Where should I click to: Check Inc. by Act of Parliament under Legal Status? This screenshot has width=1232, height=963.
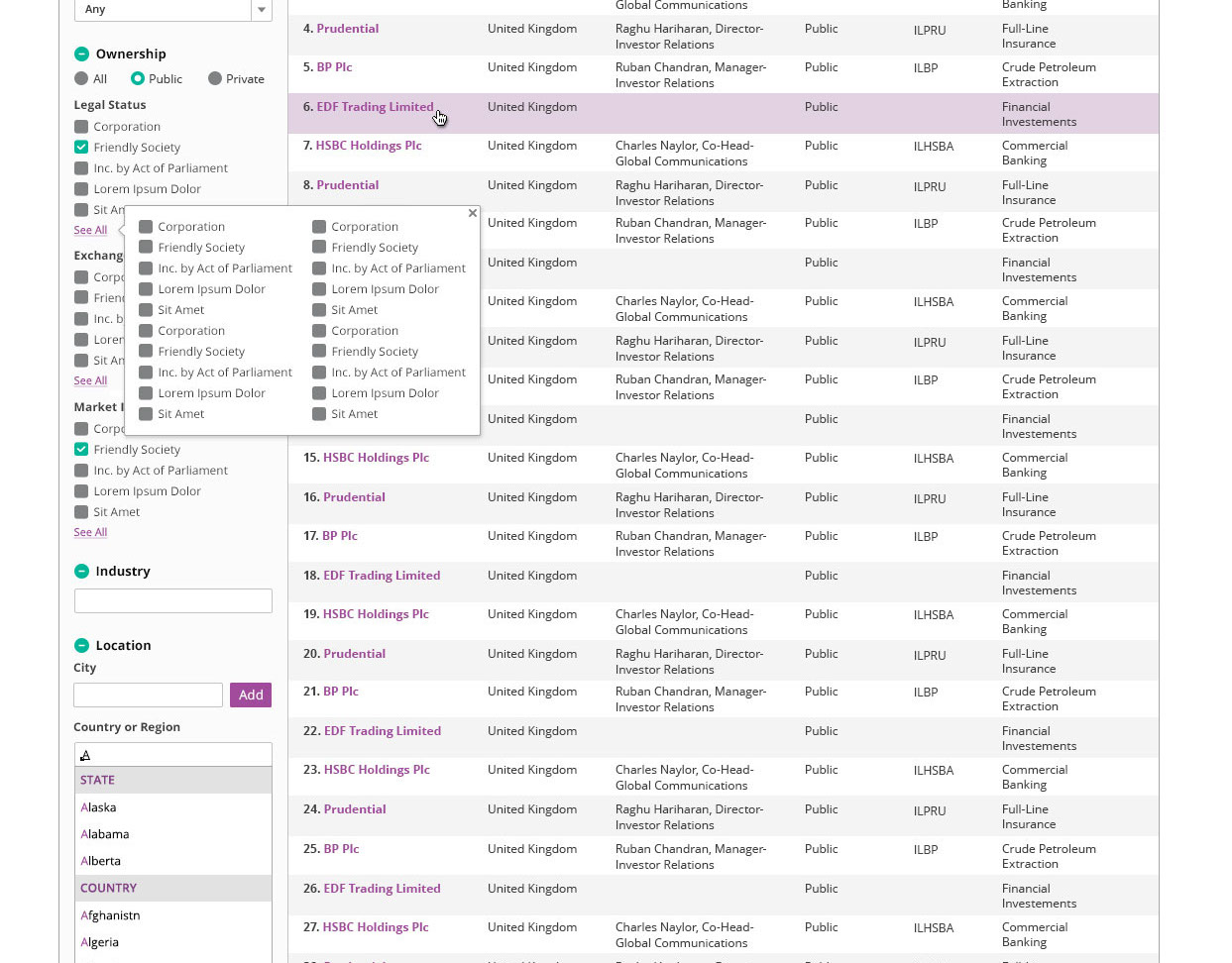pos(81,167)
